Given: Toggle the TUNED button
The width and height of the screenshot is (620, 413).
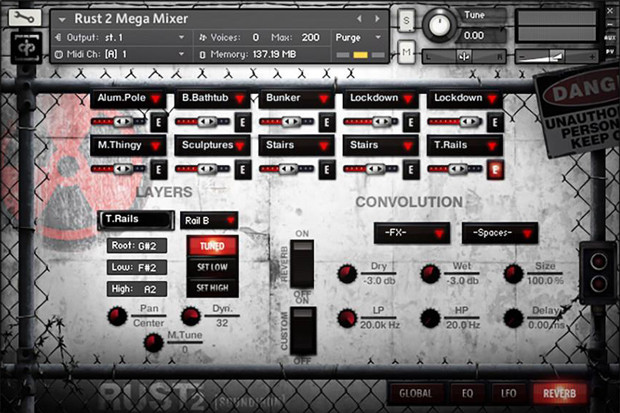Looking at the screenshot, I should [212, 246].
